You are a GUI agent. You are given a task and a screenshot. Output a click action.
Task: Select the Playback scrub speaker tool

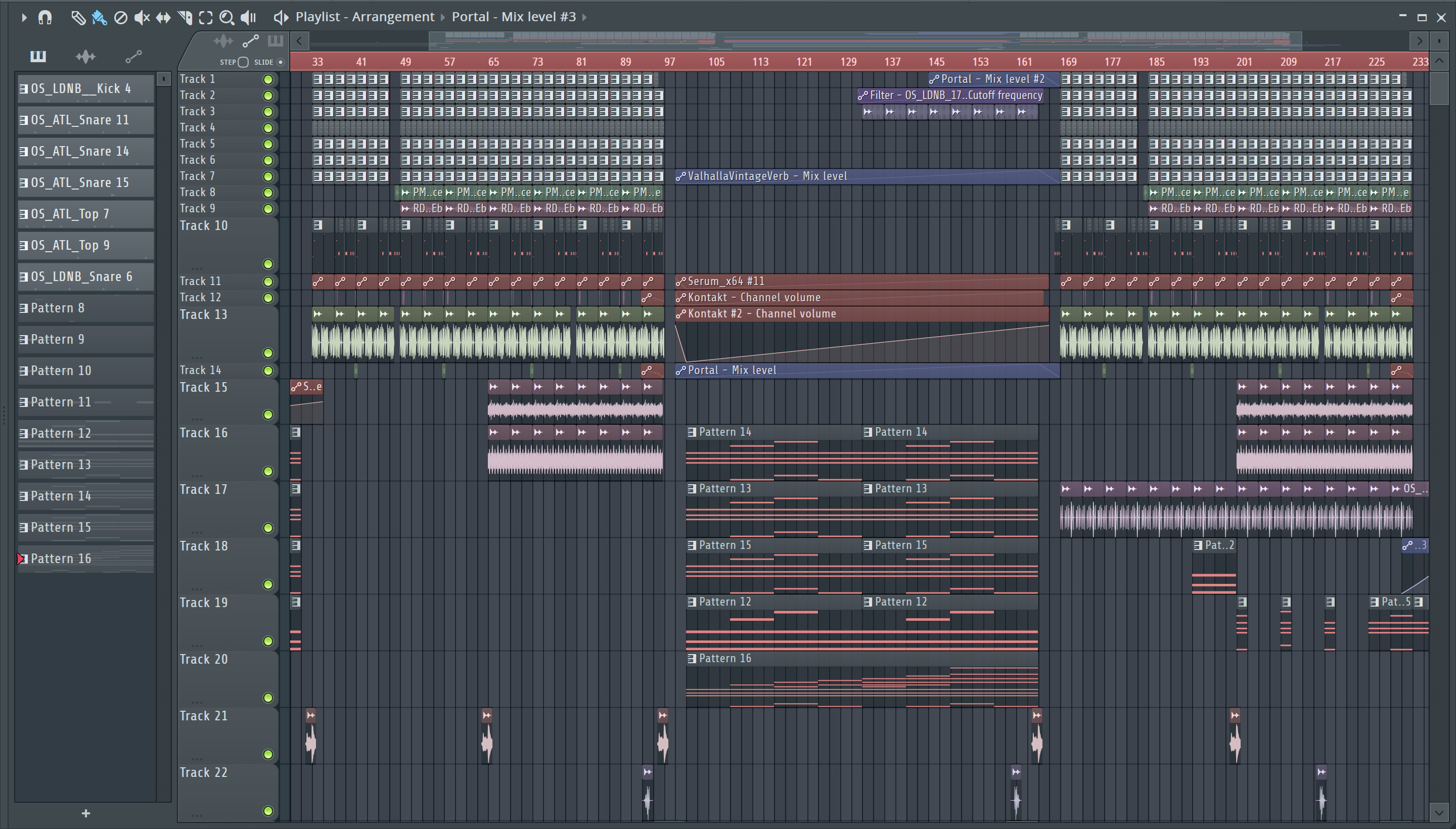248,18
